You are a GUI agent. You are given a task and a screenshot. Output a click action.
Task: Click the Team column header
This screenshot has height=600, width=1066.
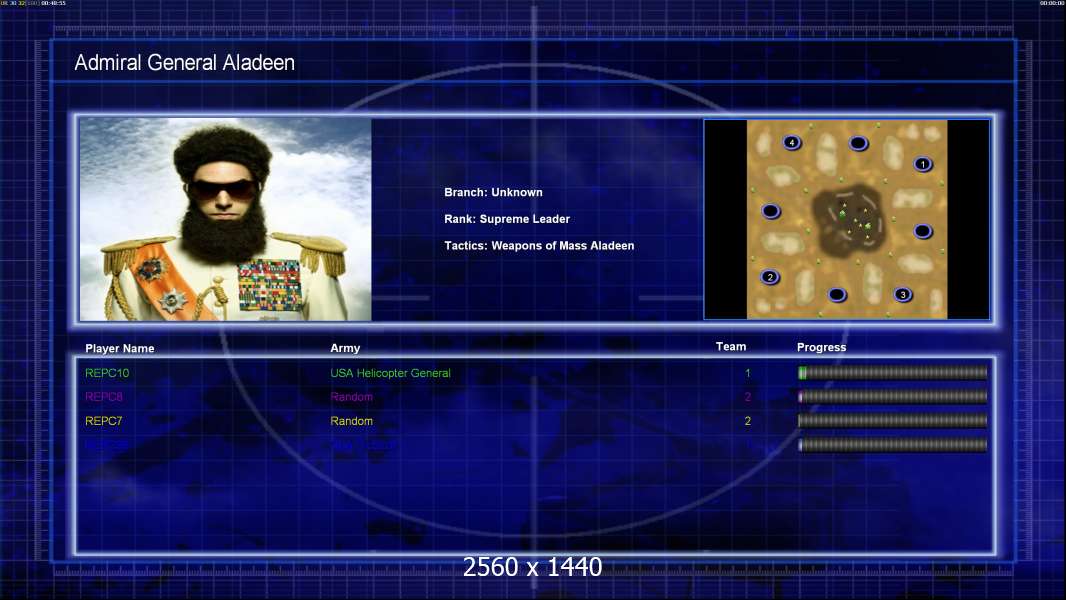coord(731,347)
